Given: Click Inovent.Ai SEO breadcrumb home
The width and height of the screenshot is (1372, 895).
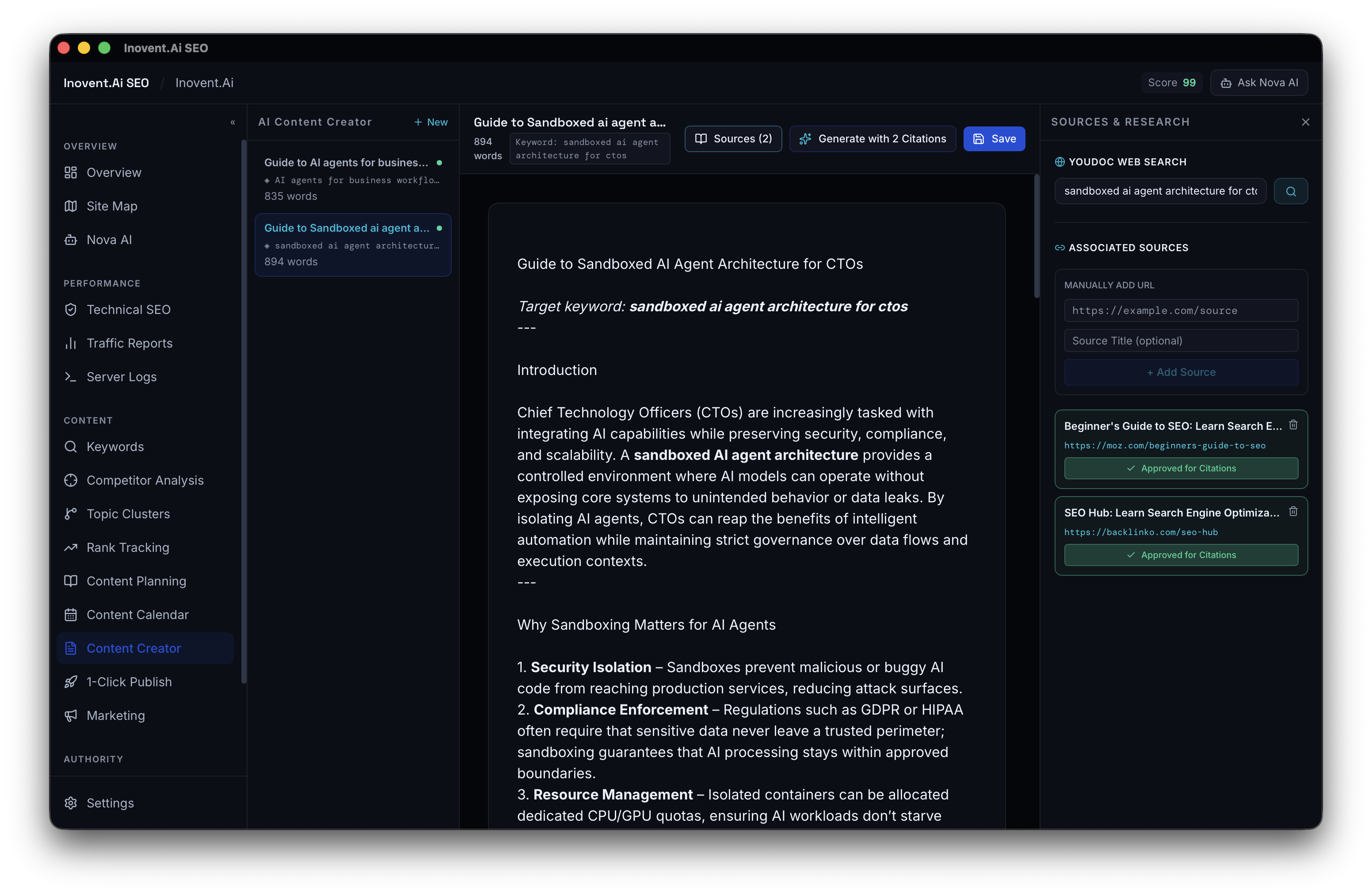Looking at the screenshot, I should pos(106,82).
